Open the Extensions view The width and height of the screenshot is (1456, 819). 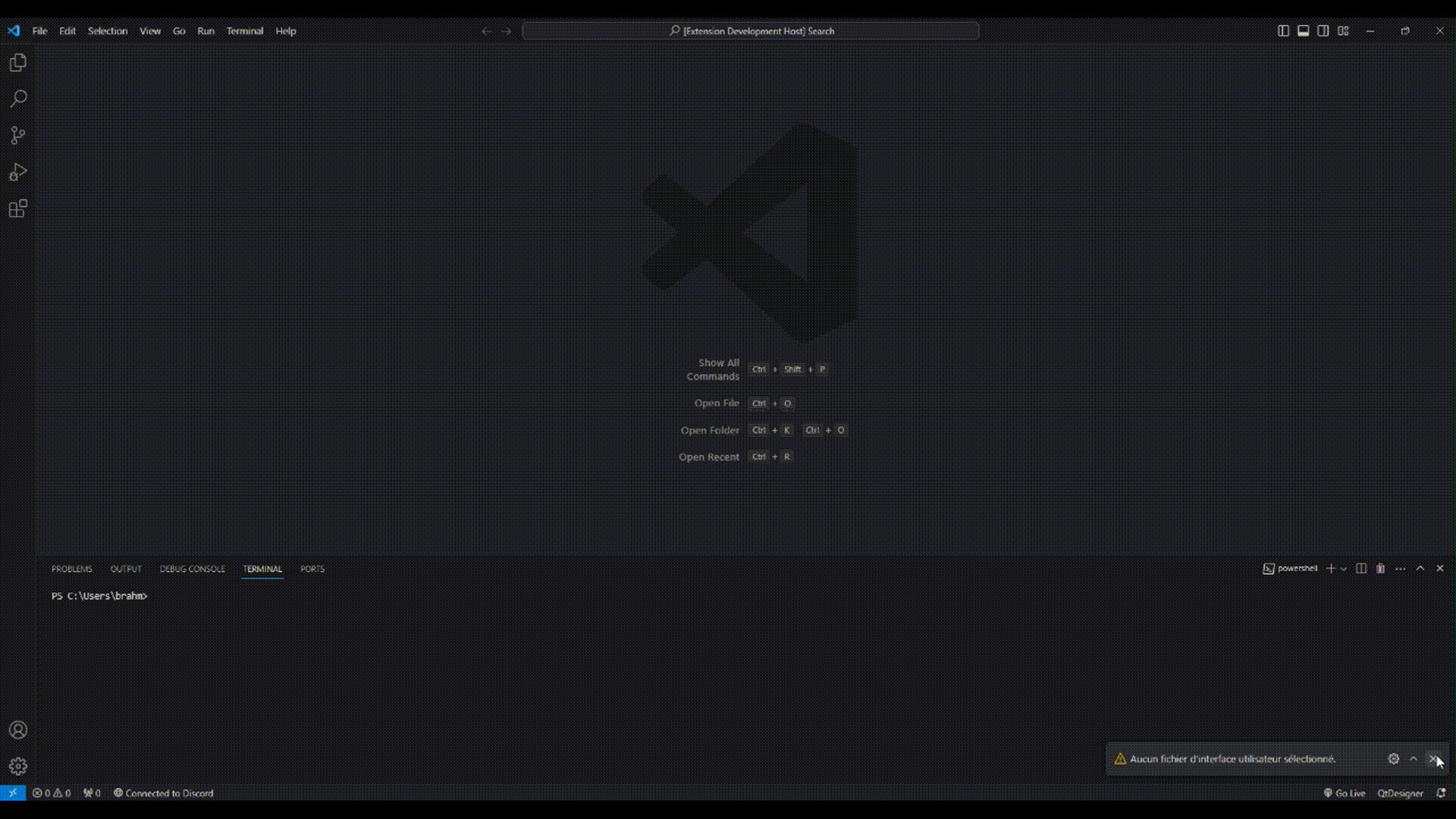(x=18, y=209)
